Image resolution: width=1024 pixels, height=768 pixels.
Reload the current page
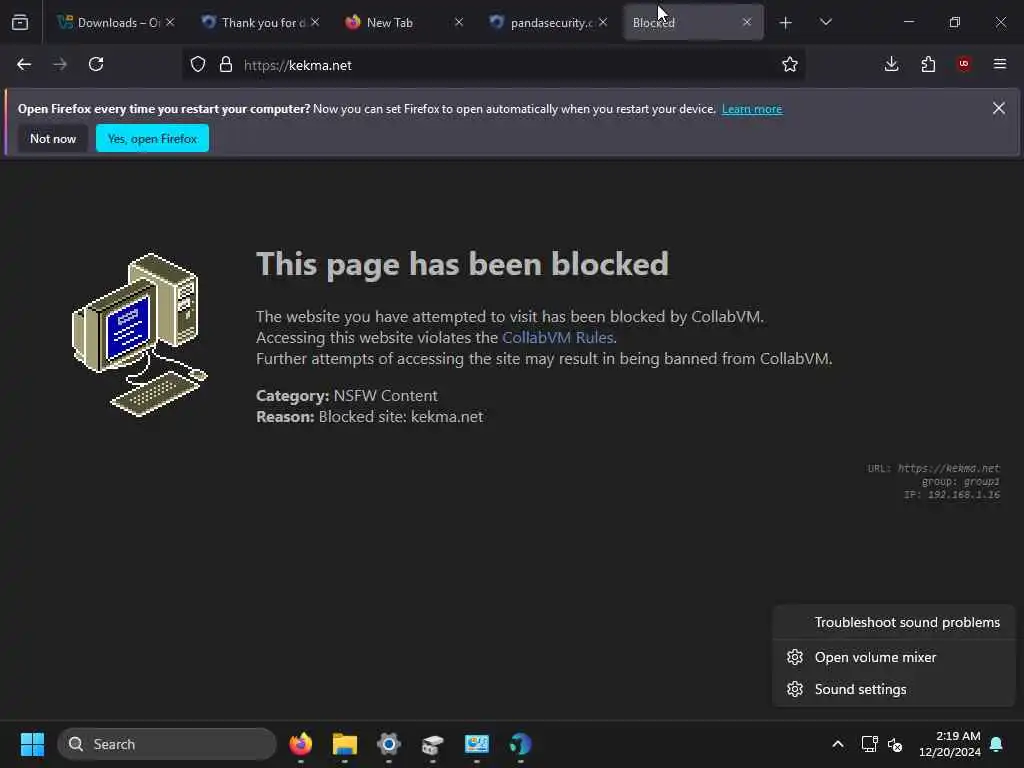point(96,64)
